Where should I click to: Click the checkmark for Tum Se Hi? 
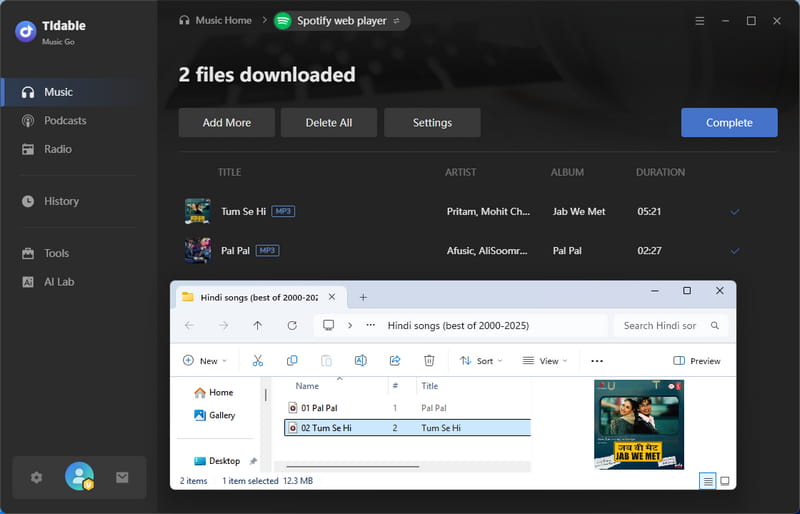(x=735, y=211)
